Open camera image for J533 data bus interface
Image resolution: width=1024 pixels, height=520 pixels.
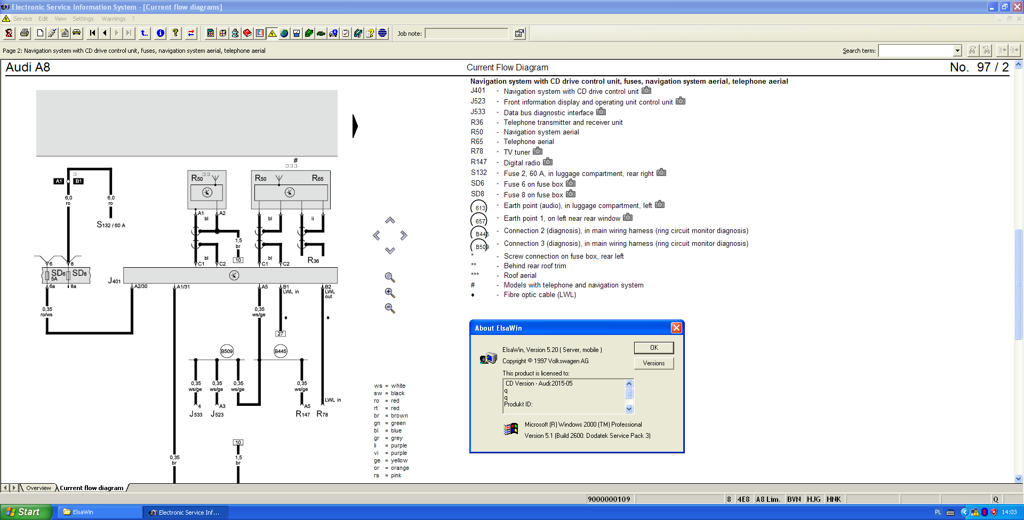point(601,112)
